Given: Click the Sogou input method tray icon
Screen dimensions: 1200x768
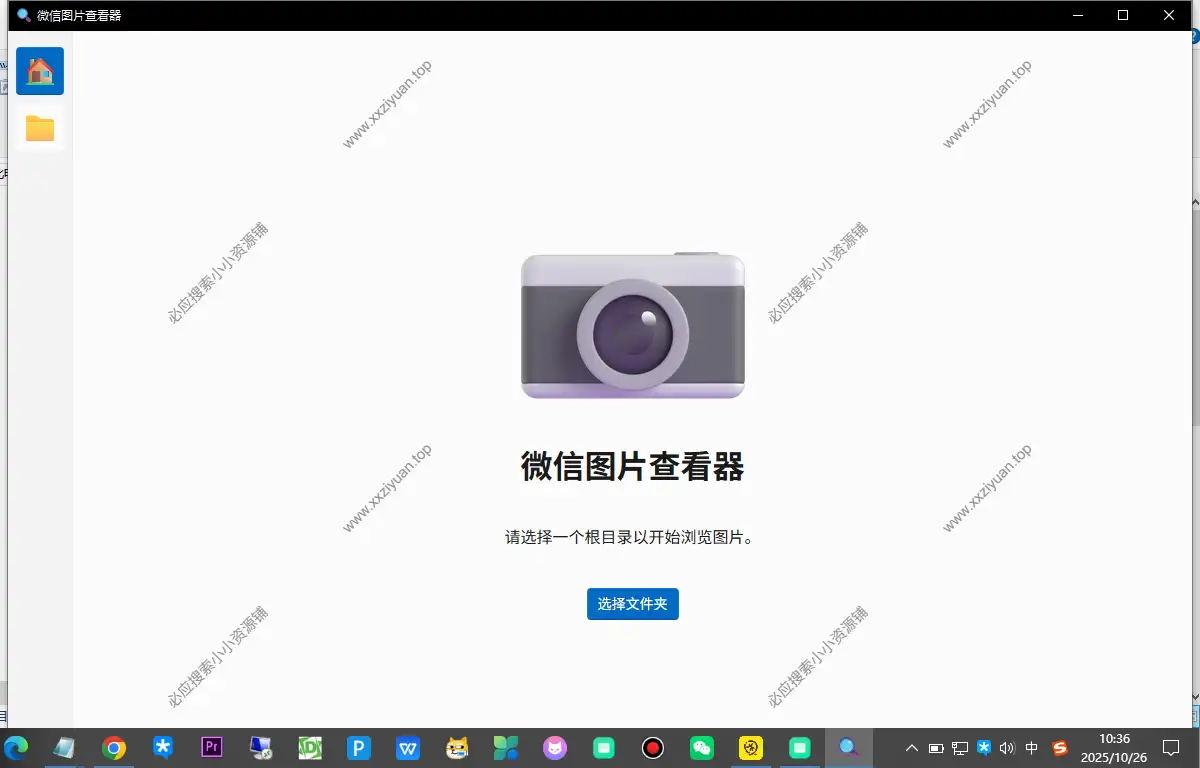Looking at the screenshot, I should [1060, 748].
